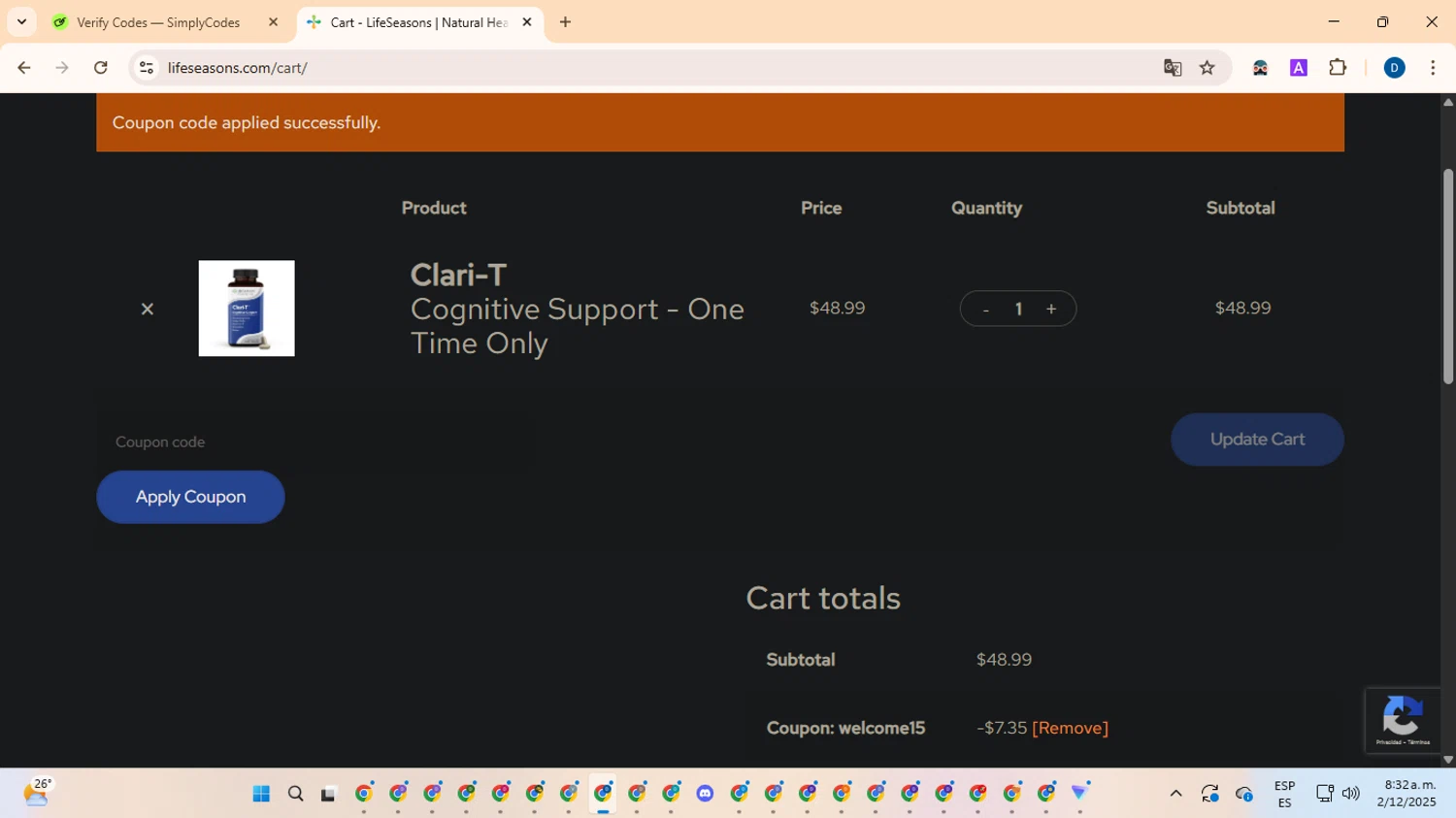Open the last purple triangle taskbar app

(1079, 794)
